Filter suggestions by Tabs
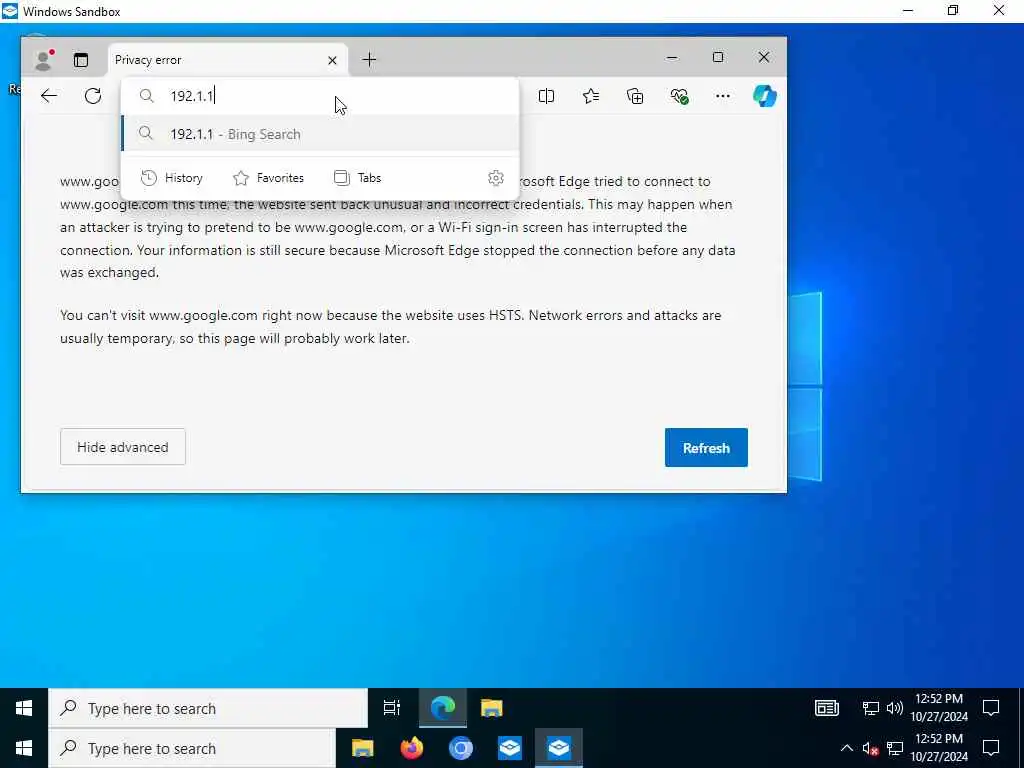The height and width of the screenshot is (768, 1024). point(357,178)
